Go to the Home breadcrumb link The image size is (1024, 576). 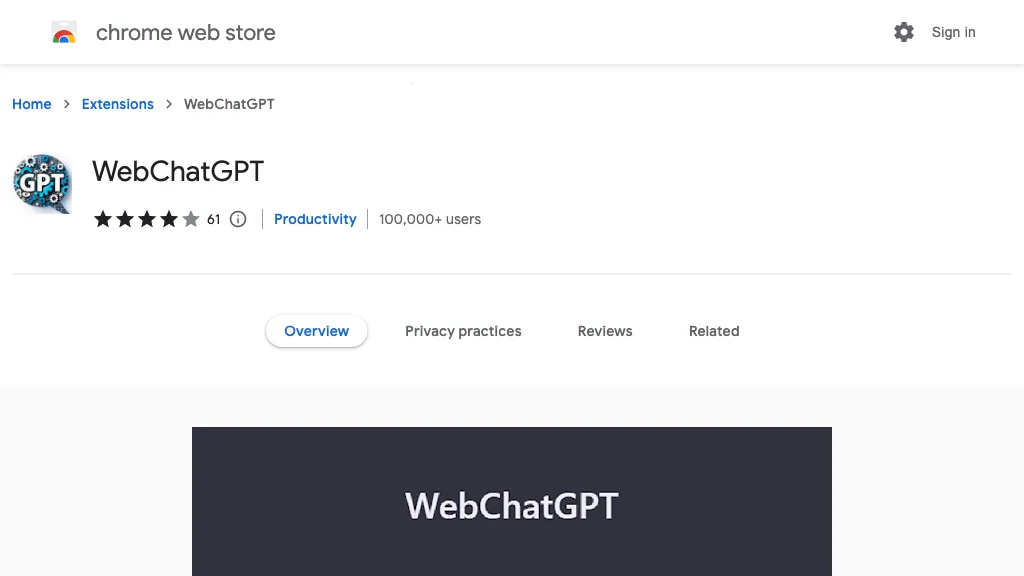[32, 104]
